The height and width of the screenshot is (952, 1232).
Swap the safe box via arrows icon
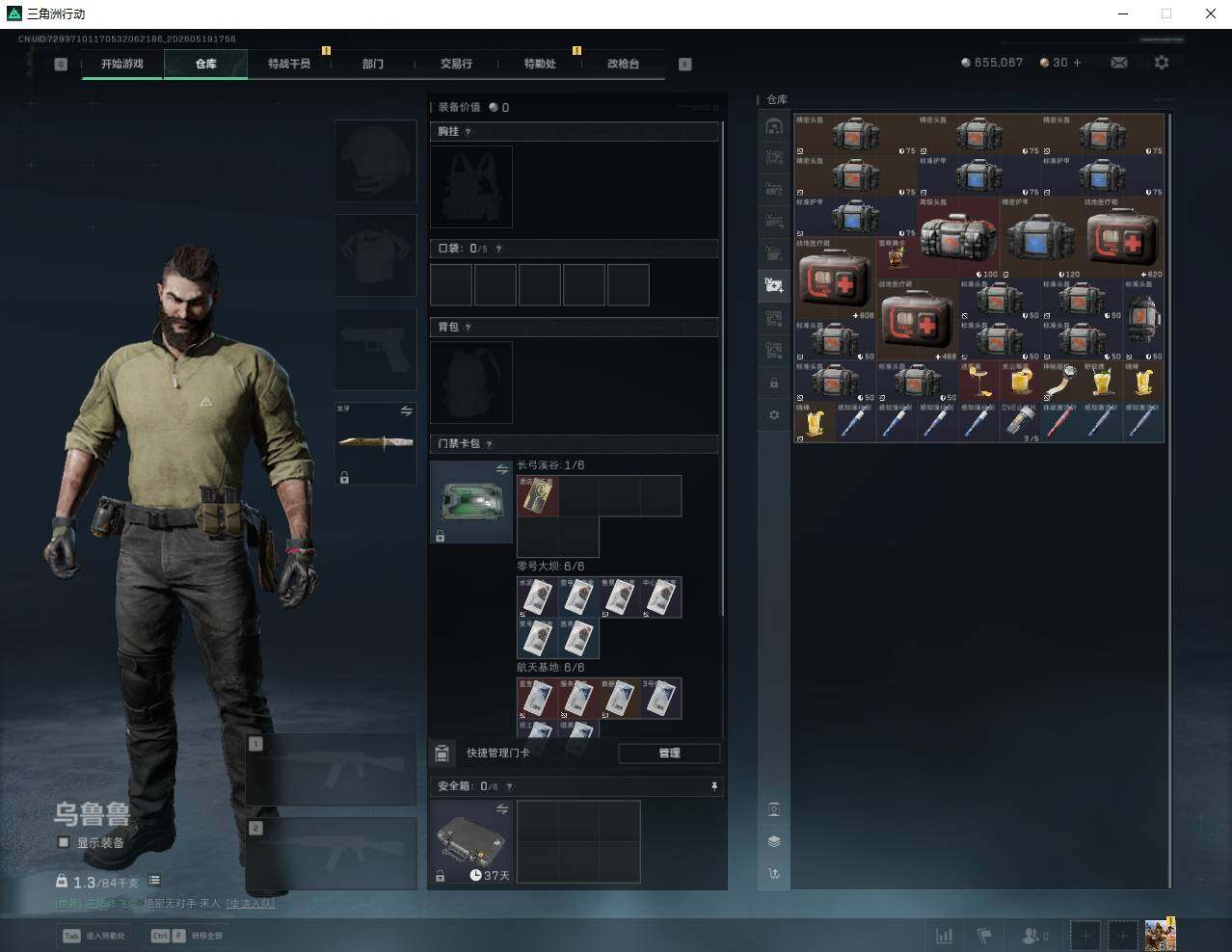(x=502, y=809)
